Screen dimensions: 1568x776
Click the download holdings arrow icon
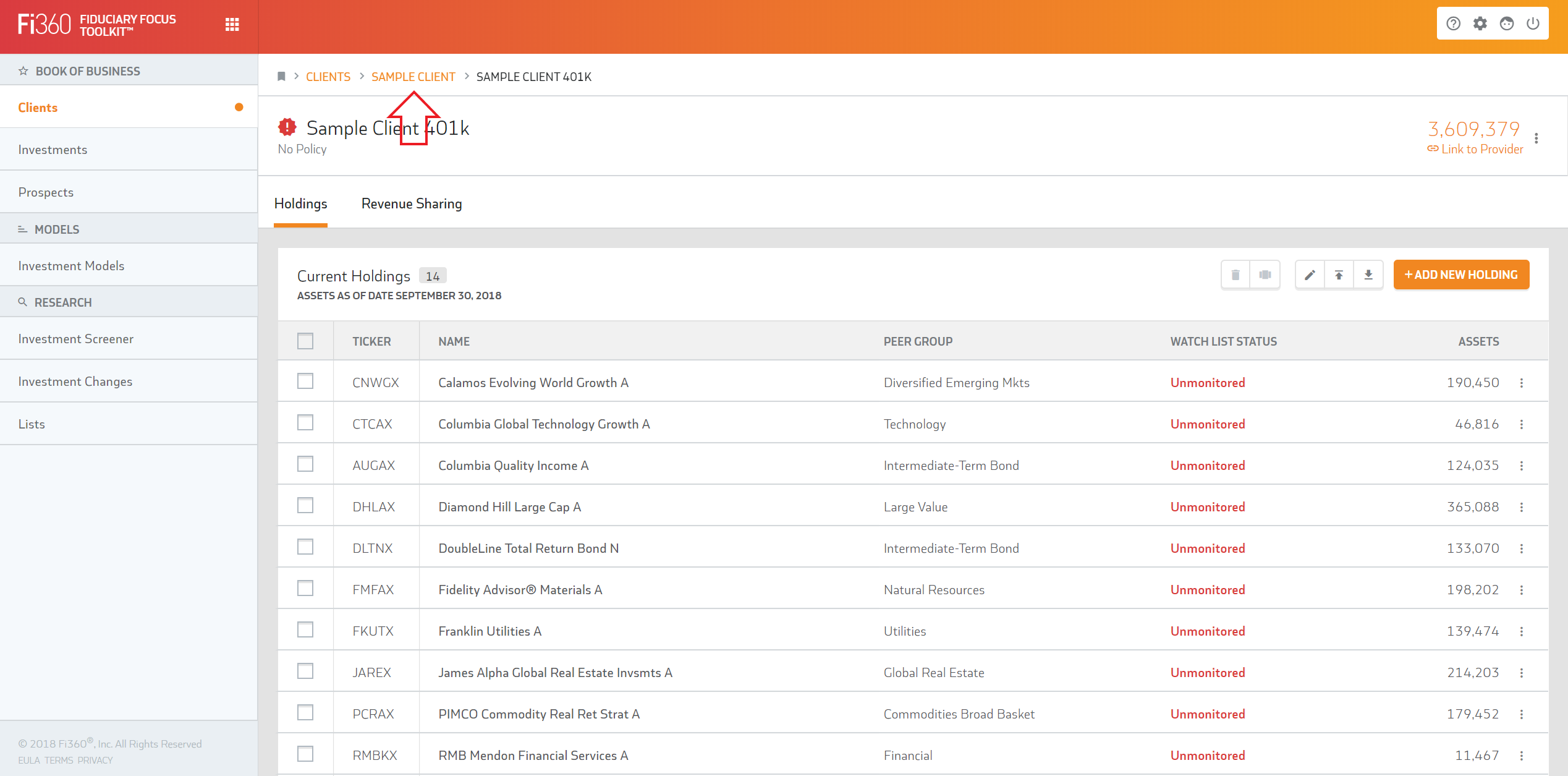click(1368, 275)
